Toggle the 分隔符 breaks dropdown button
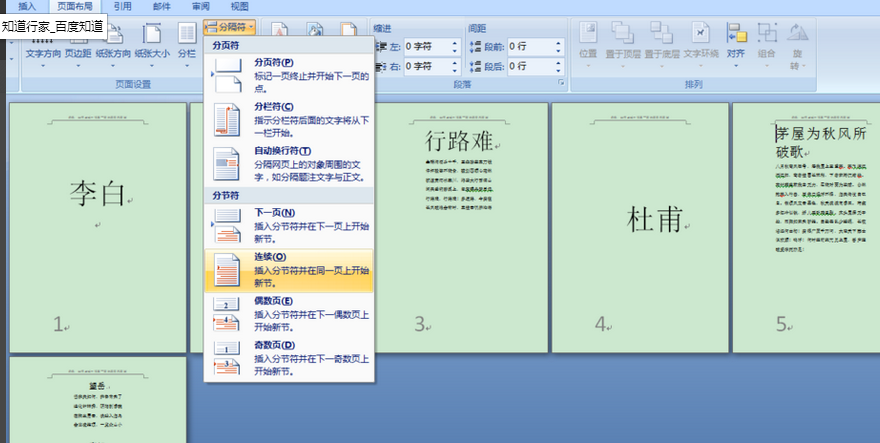The height and width of the screenshot is (443, 880). click(x=230, y=26)
